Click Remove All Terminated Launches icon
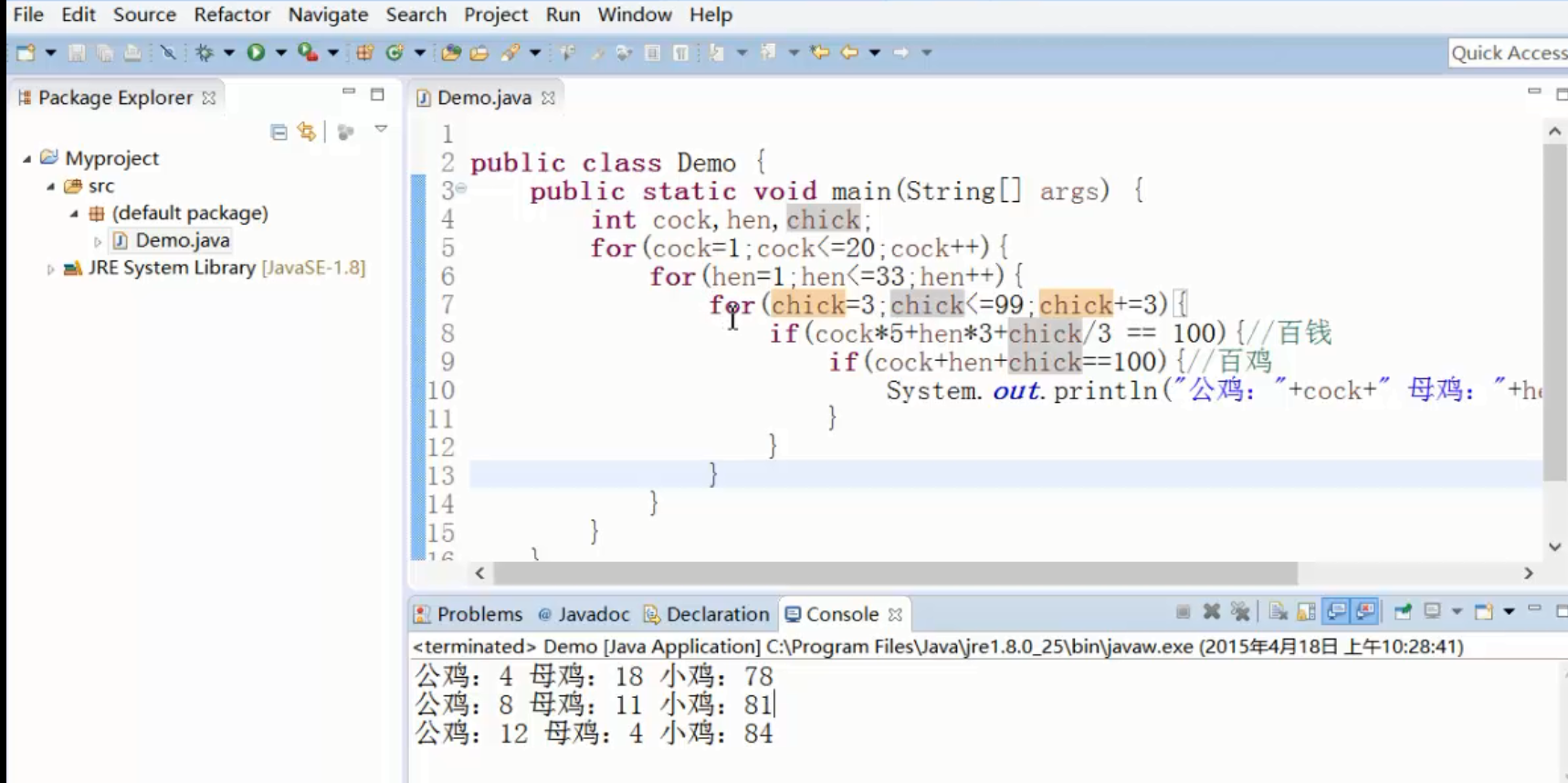 click(x=1239, y=611)
